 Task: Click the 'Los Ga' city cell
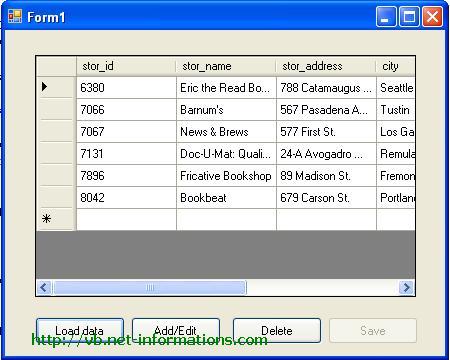[x=396, y=132]
